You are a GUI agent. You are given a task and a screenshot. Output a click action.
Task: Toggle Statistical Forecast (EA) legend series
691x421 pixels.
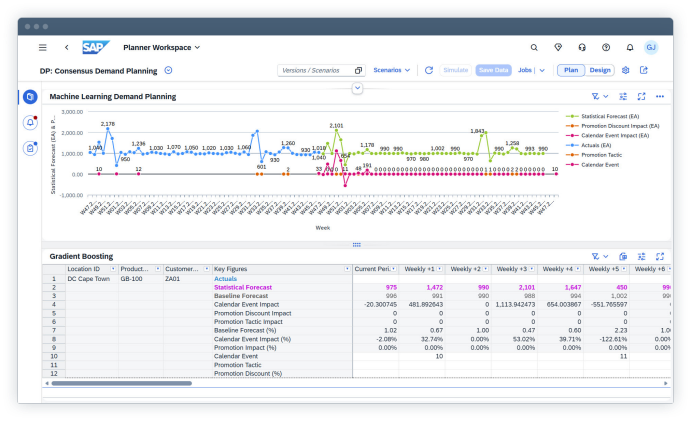(x=602, y=116)
